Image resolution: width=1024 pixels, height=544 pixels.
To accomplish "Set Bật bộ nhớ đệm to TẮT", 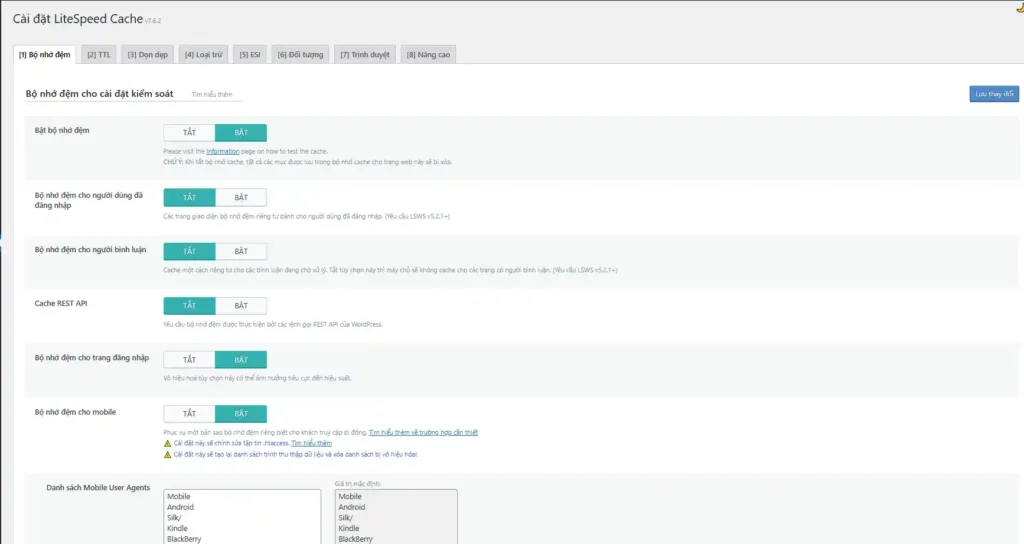I will (x=189, y=133).
